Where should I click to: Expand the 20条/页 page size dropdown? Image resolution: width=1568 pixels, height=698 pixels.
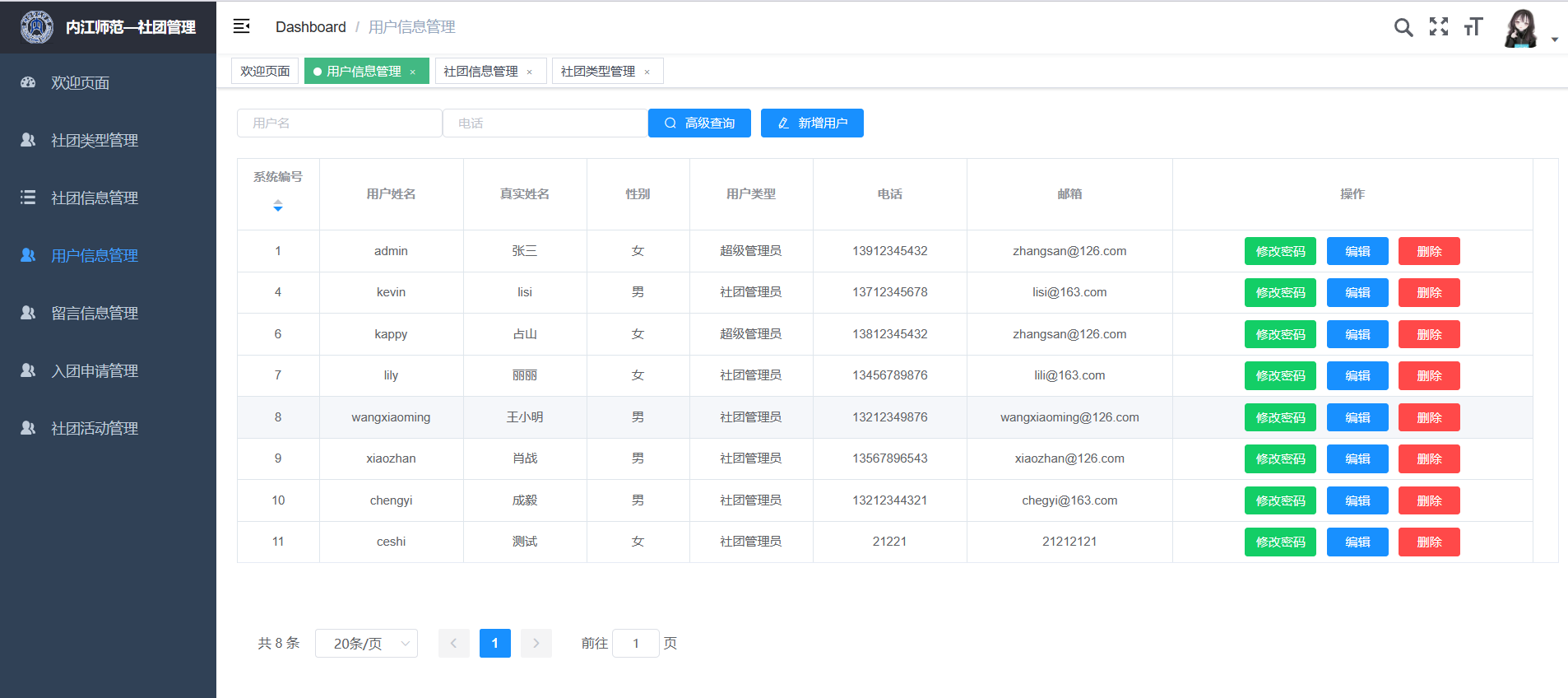pyautogui.click(x=366, y=644)
